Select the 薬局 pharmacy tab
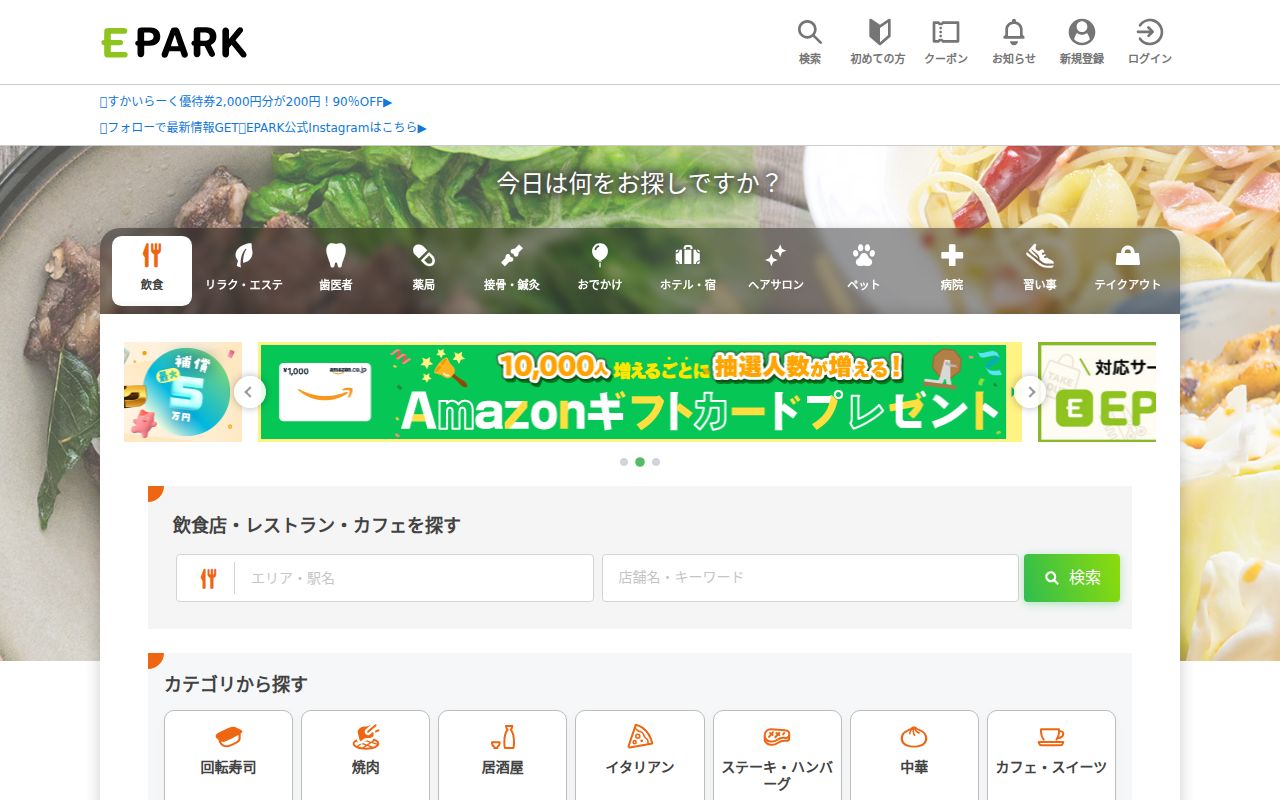Image resolution: width=1280 pixels, height=800 pixels. coord(424,270)
